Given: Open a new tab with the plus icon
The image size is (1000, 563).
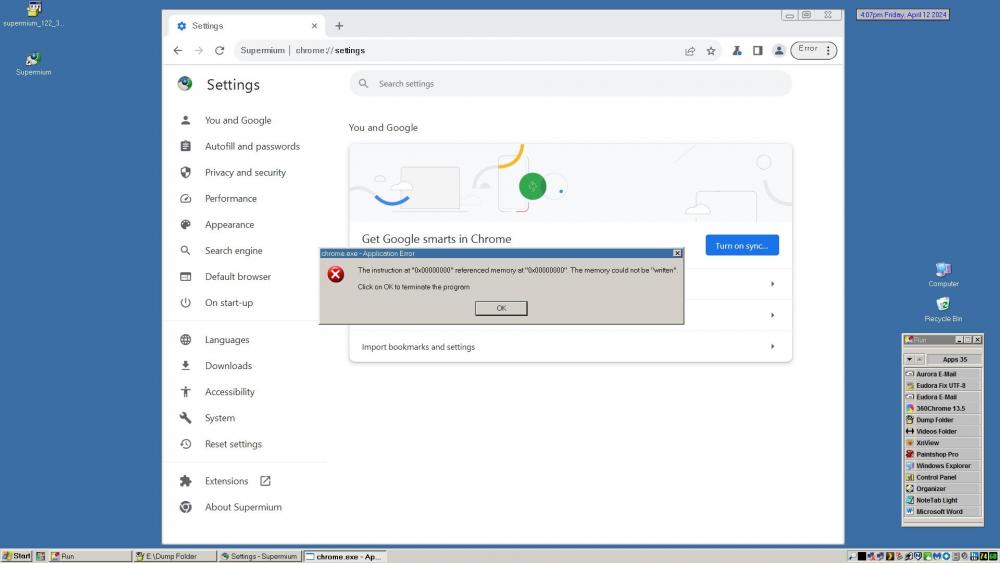Looking at the screenshot, I should (339, 26).
